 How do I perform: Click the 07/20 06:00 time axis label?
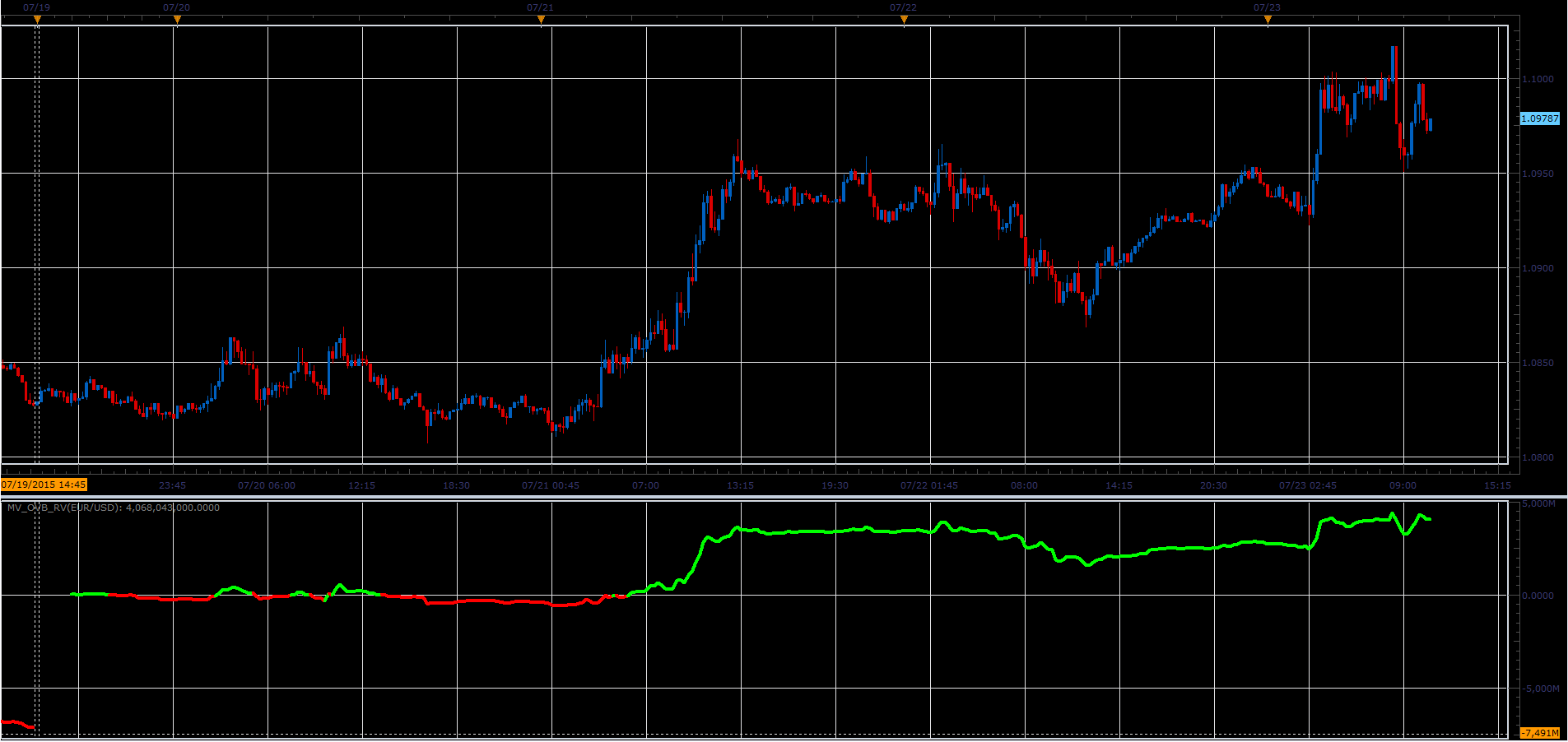click(267, 485)
